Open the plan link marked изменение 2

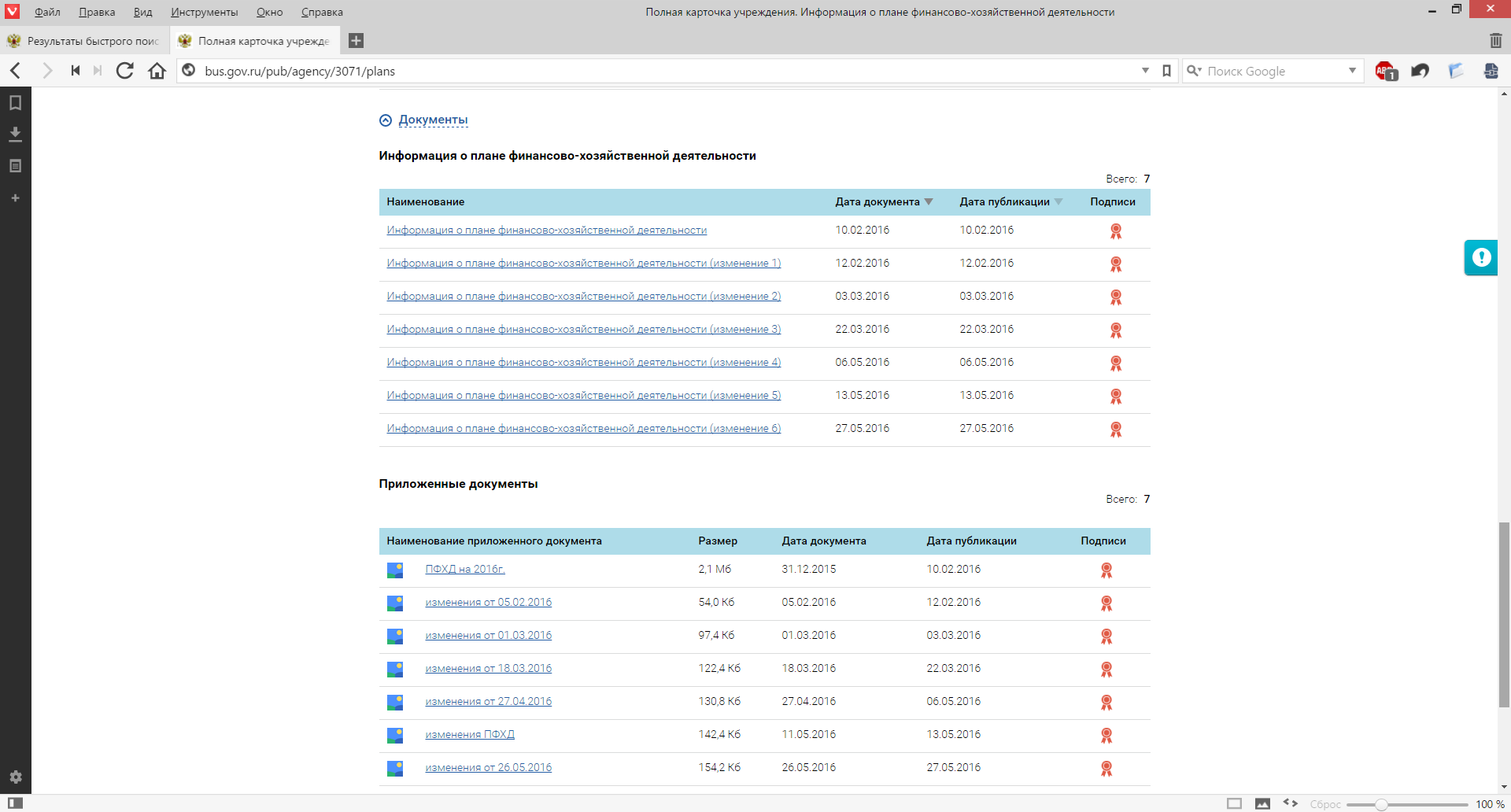tap(584, 297)
